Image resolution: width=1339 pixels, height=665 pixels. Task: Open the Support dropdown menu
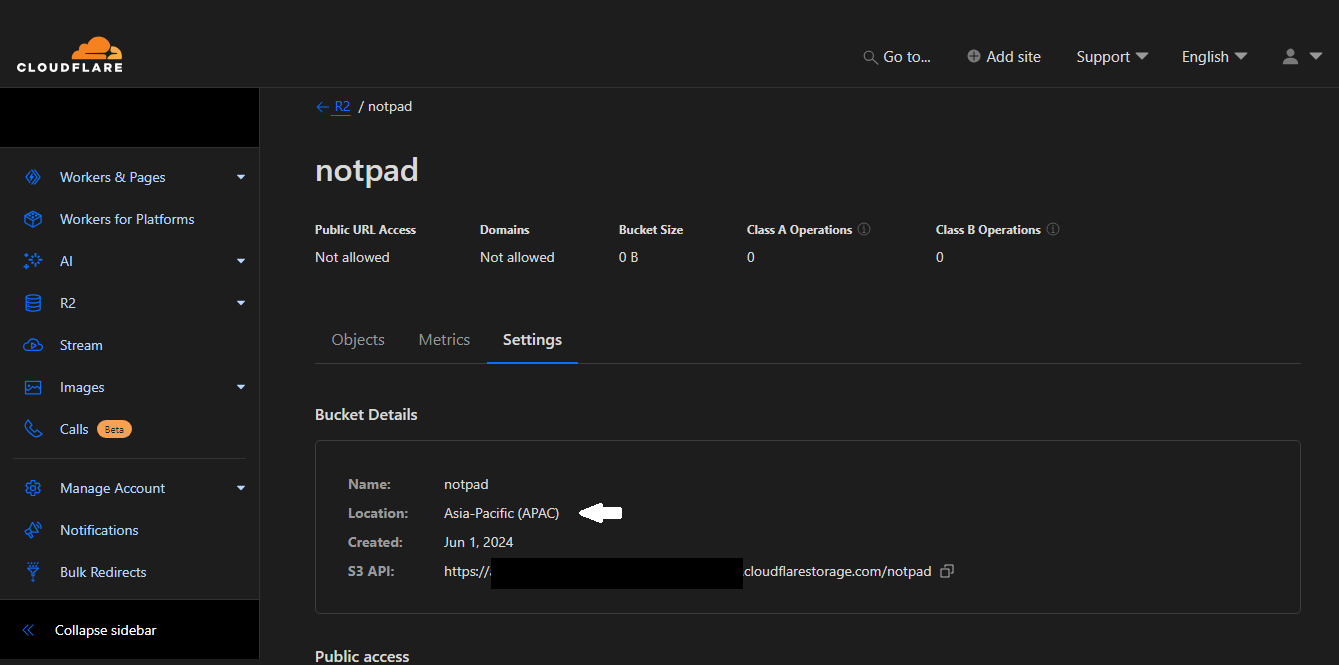[x=1111, y=57]
